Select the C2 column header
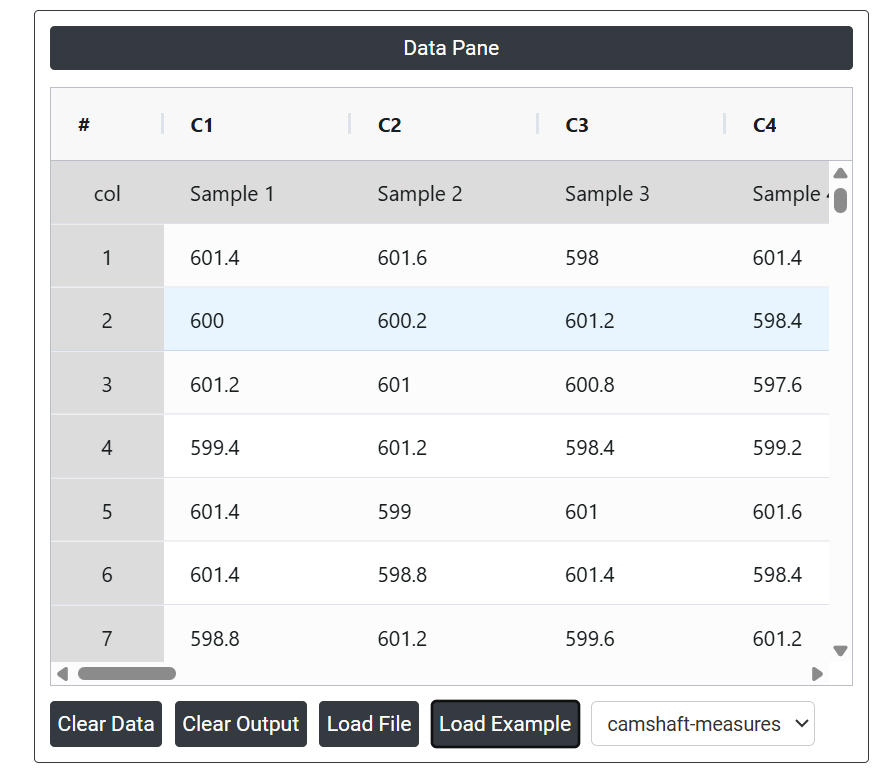Viewport: 880px width, 780px height. point(389,125)
